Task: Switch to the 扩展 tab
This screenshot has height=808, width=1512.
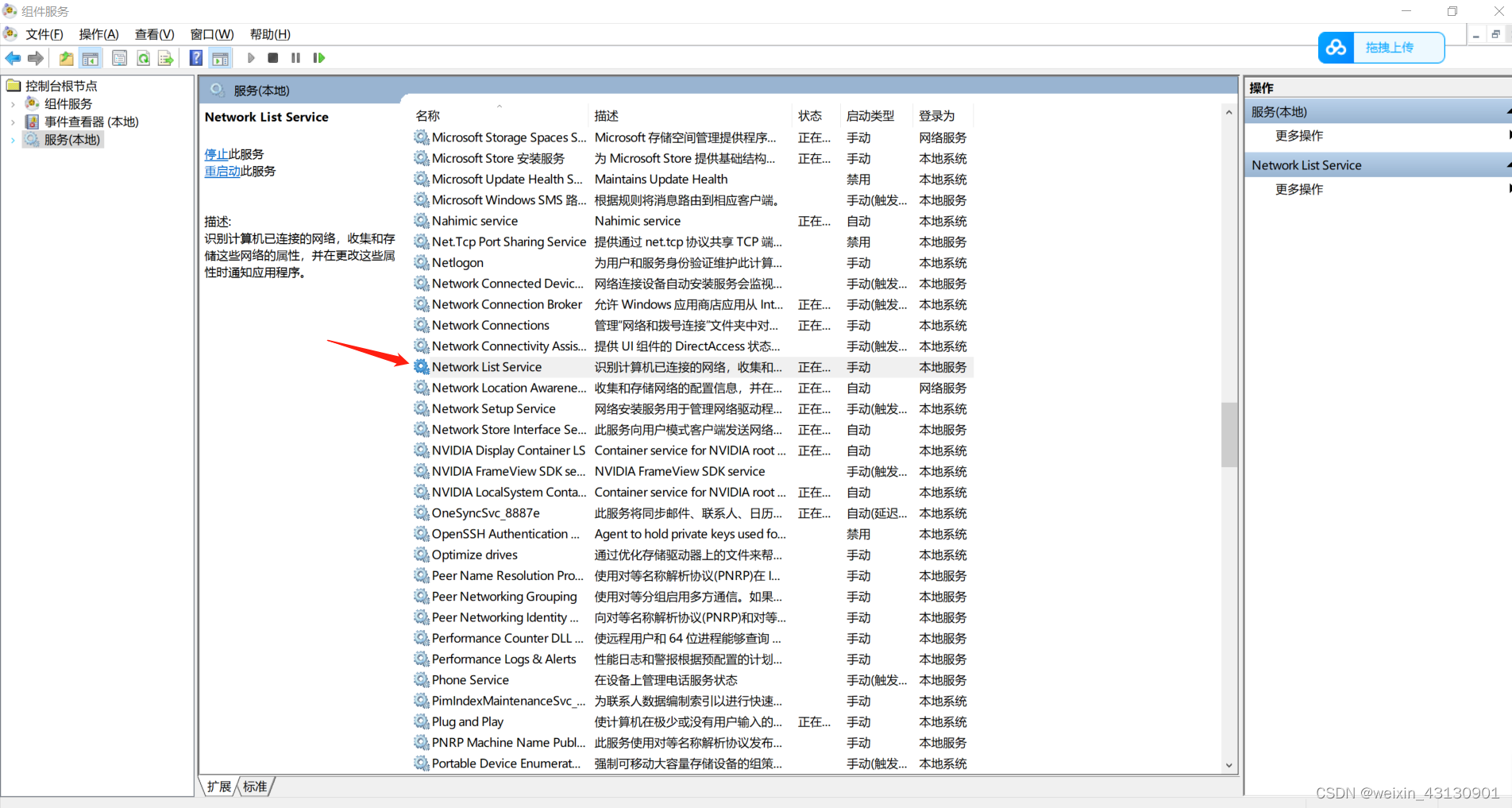Action: [x=219, y=787]
